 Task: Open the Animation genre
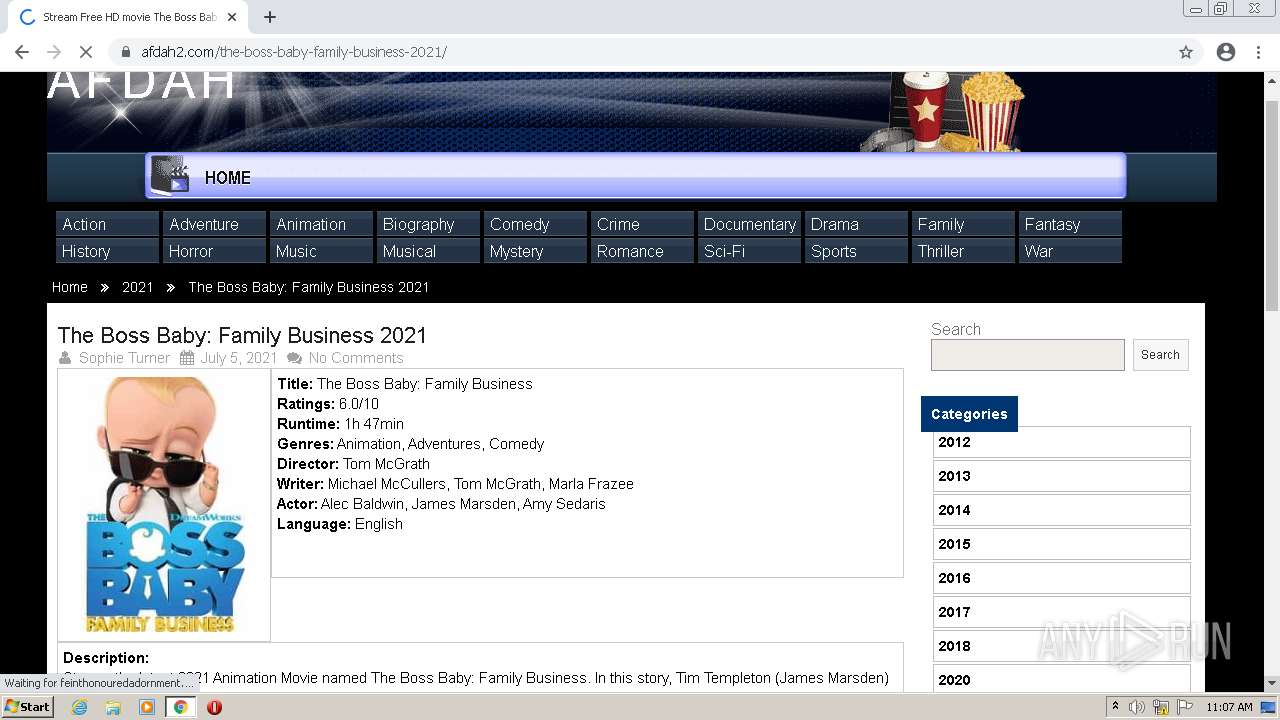point(321,224)
